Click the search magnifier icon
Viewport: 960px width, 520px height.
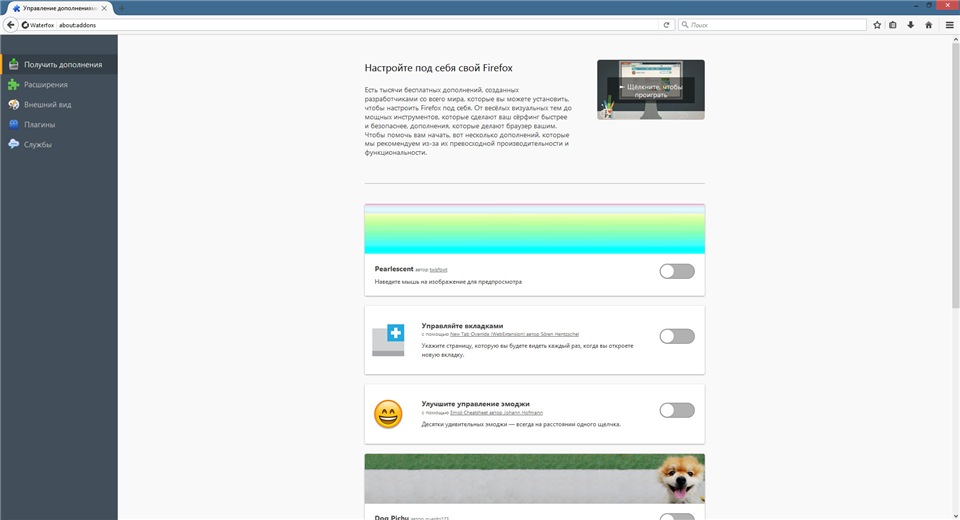(685, 25)
